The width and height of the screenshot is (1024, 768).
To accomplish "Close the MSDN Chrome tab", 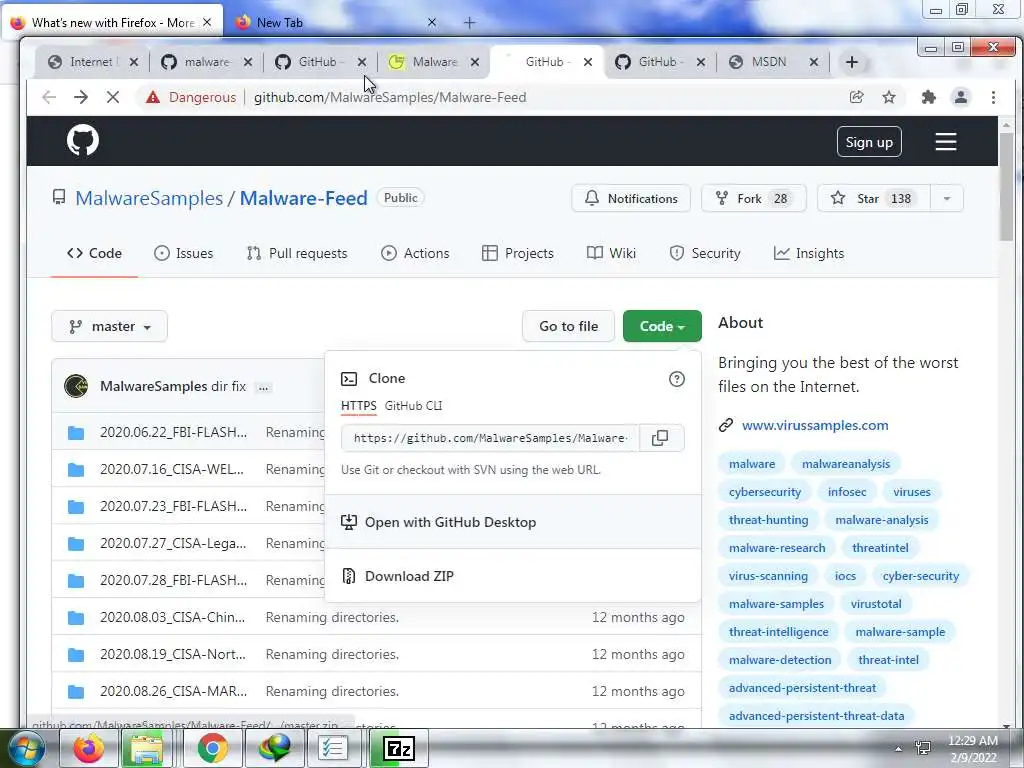I will pos(814,62).
